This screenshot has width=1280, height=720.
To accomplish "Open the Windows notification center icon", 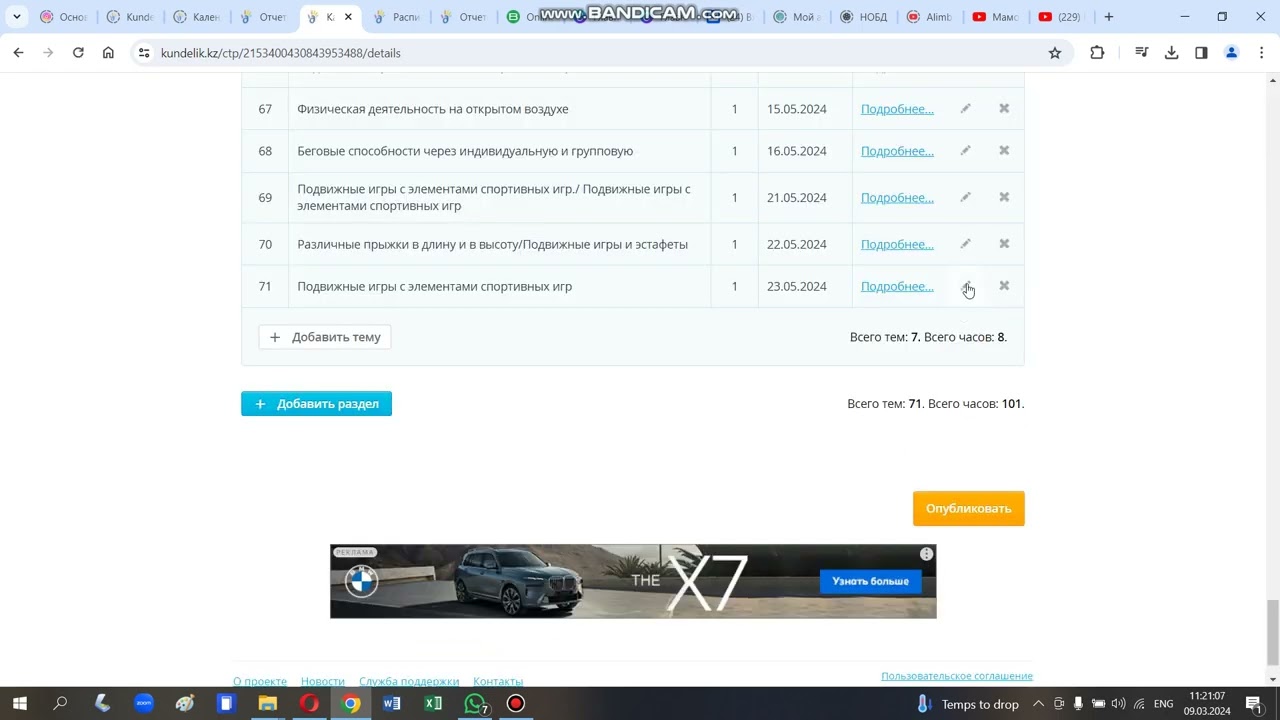I will [1254, 704].
